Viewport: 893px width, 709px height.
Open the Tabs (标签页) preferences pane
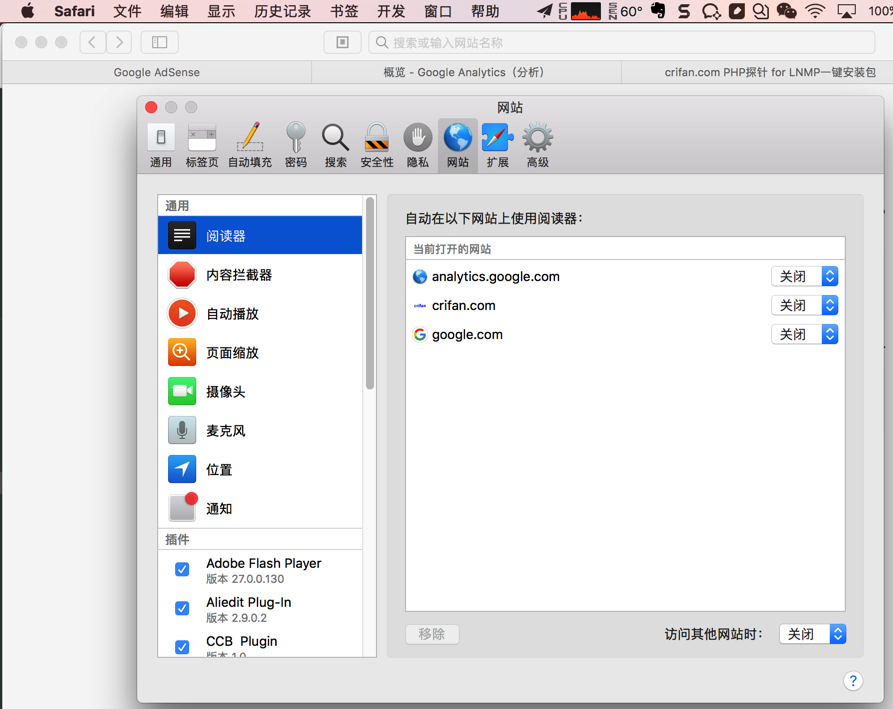click(202, 146)
